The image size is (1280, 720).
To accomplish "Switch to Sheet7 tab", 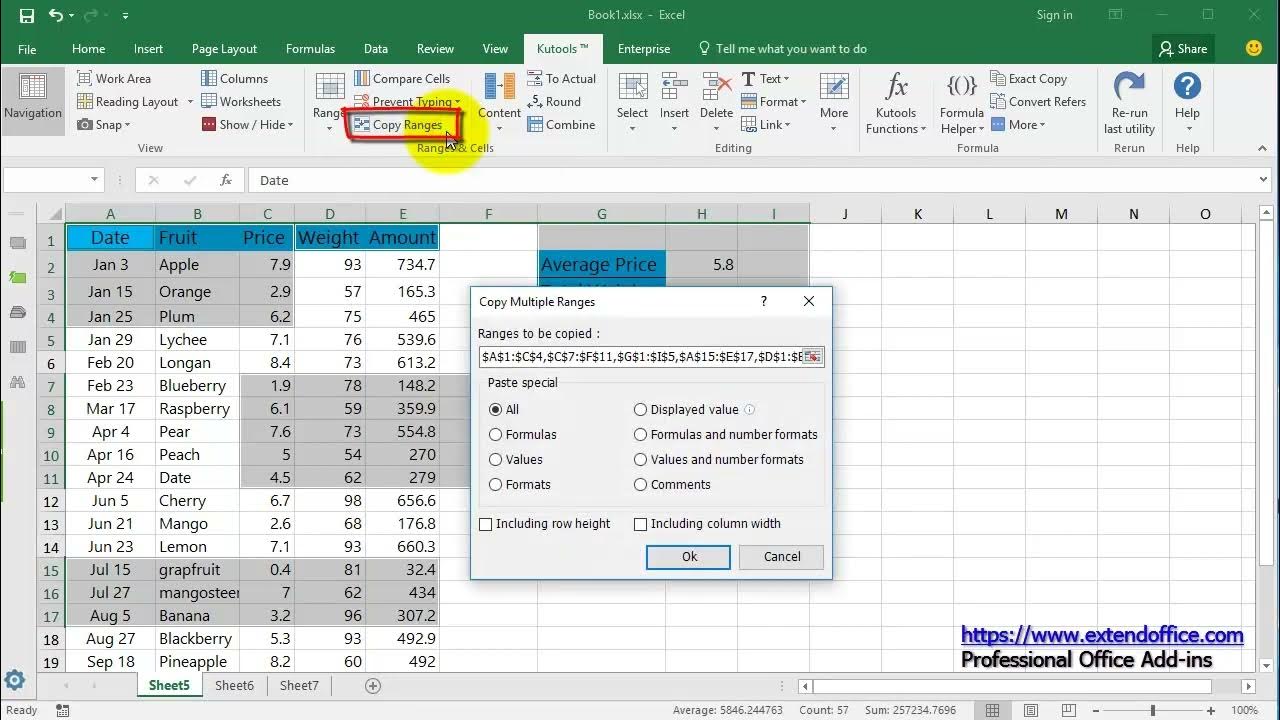I will pyautogui.click(x=299, y=685).
